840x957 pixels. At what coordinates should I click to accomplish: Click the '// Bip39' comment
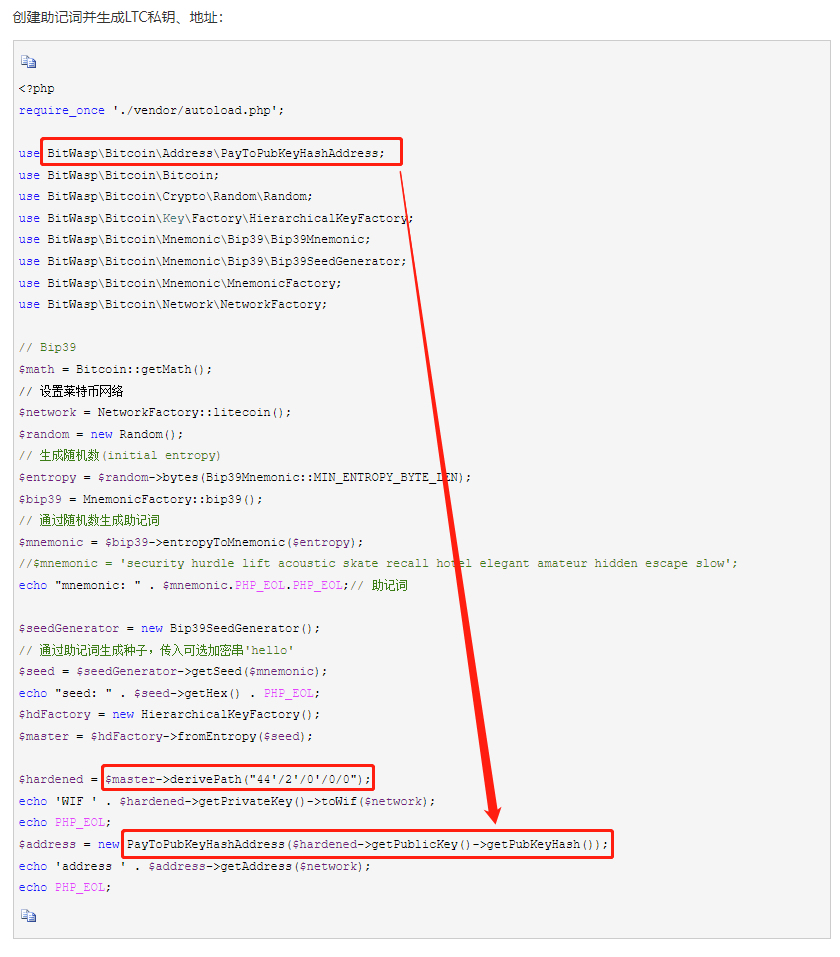click(x=48, y=347)
